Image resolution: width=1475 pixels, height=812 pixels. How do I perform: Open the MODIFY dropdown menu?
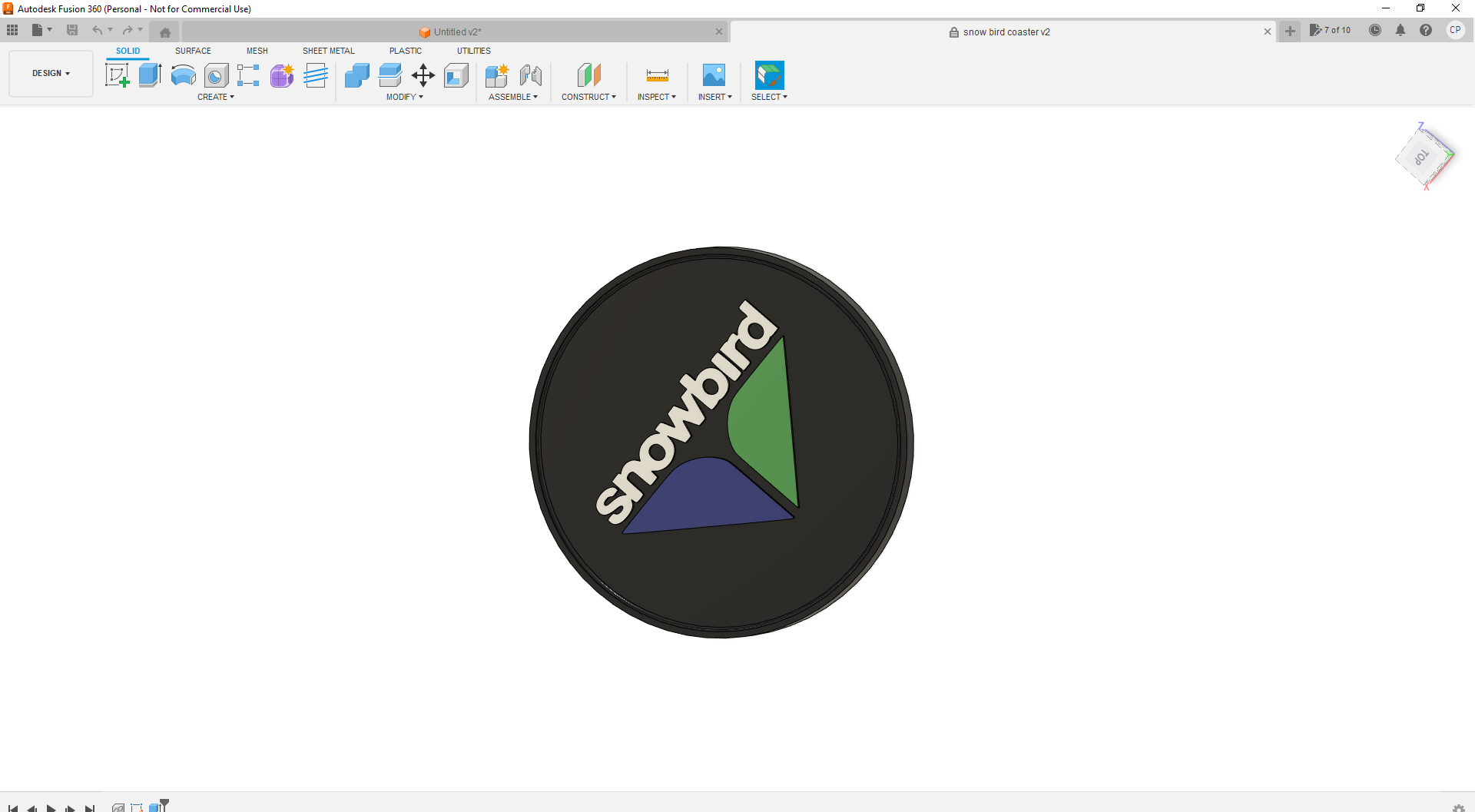pos(404,98)
